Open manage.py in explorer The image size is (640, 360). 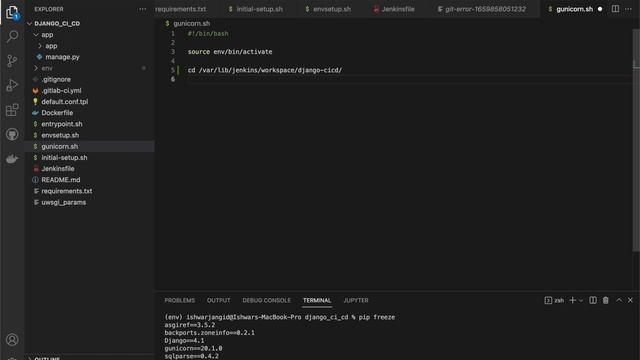(x=62, y=57)
